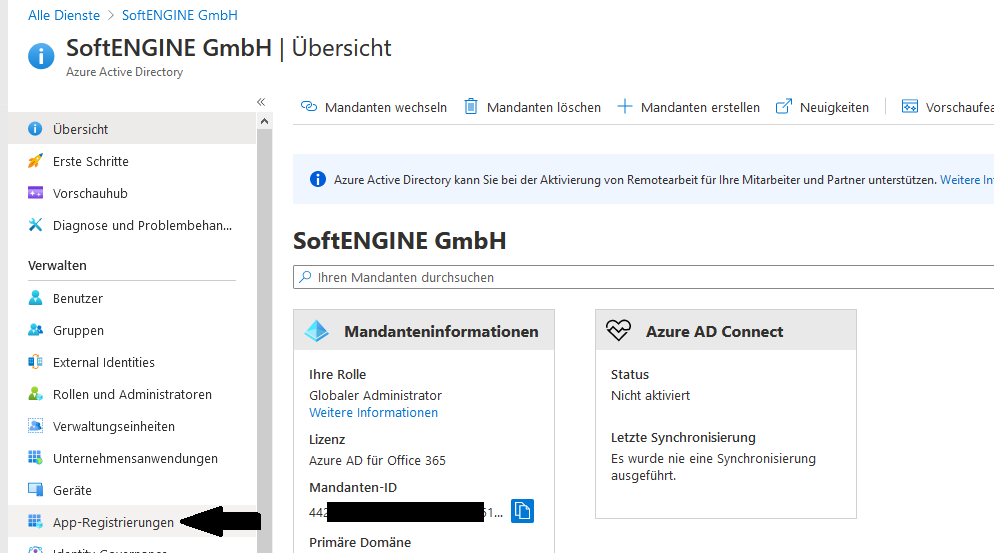Open App-Registrierungen in the sidebar
The width and height of the screenshot is (994, 553).
113,522
